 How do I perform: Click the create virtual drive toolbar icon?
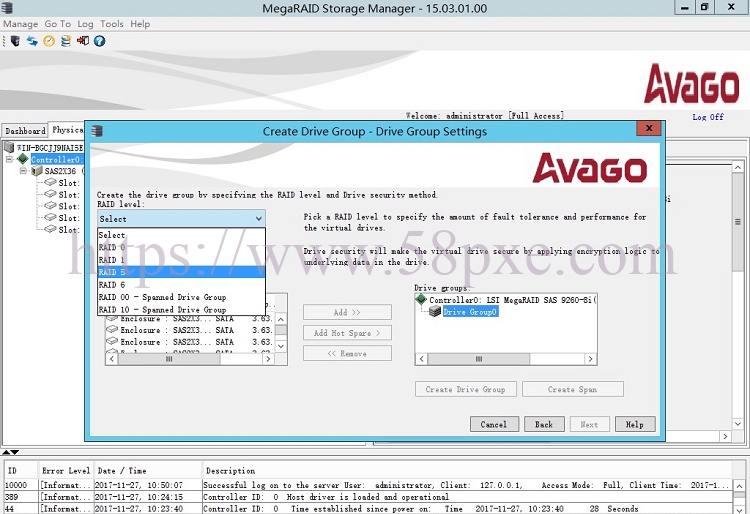(66, 41)
